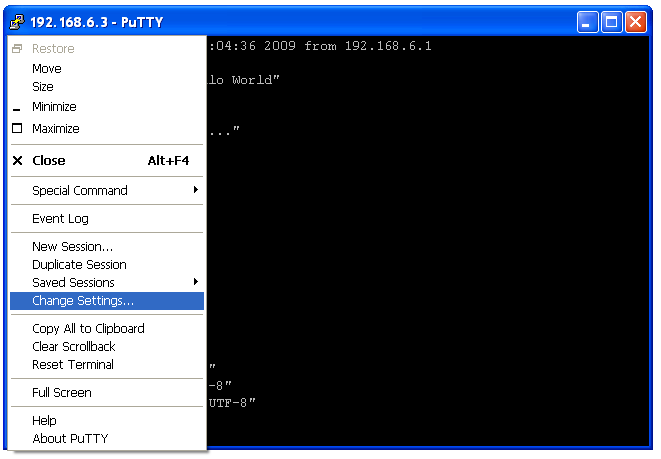
Task: Choose Size in the system menu
Action: [x=107, y=86]
